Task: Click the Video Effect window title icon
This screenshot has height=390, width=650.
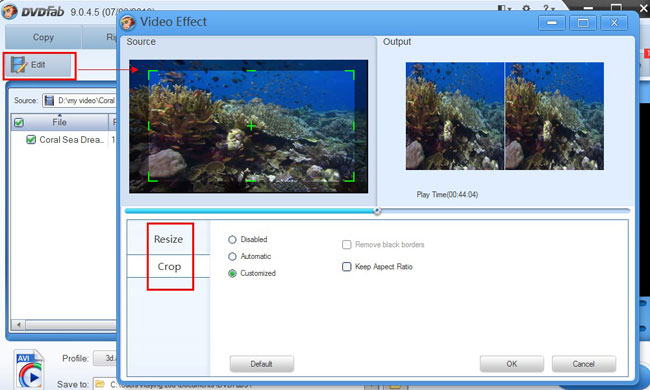Action: coord(128,22)
